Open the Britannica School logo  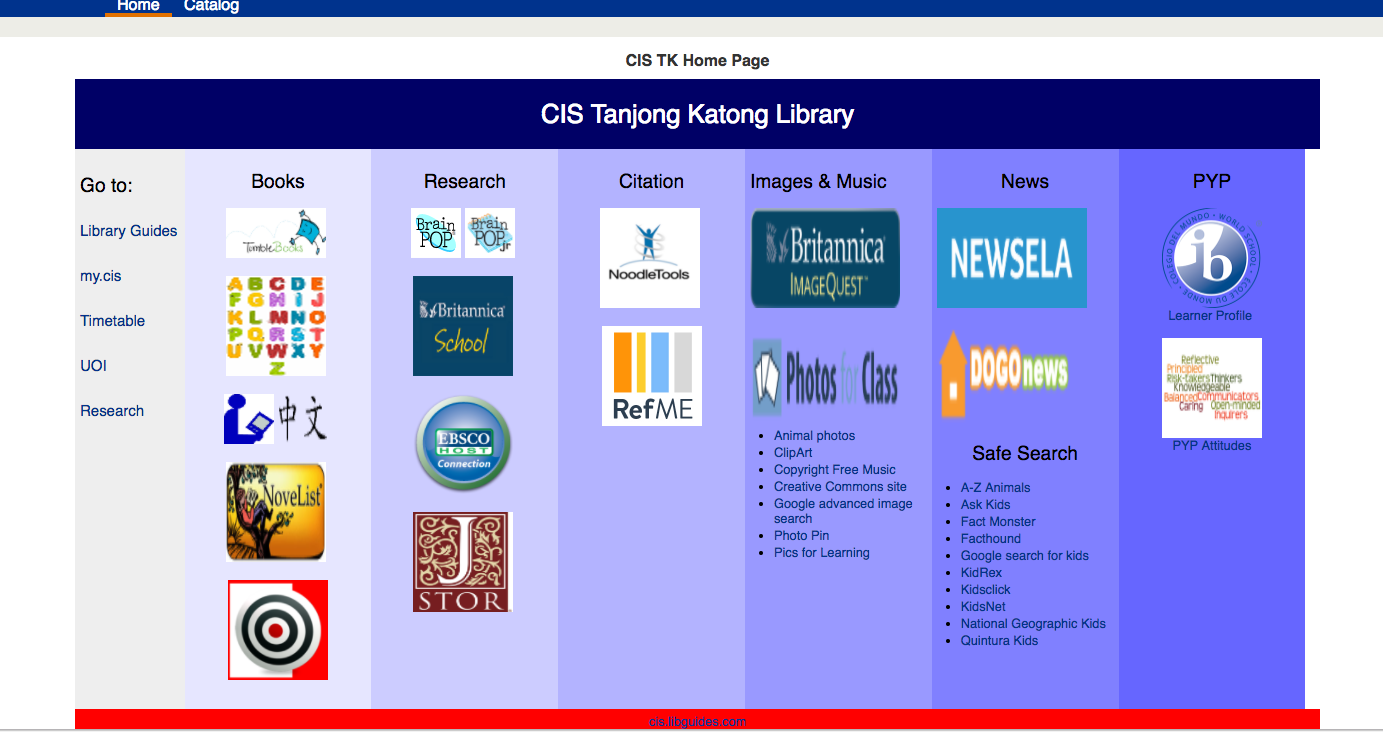pos(463,326)
